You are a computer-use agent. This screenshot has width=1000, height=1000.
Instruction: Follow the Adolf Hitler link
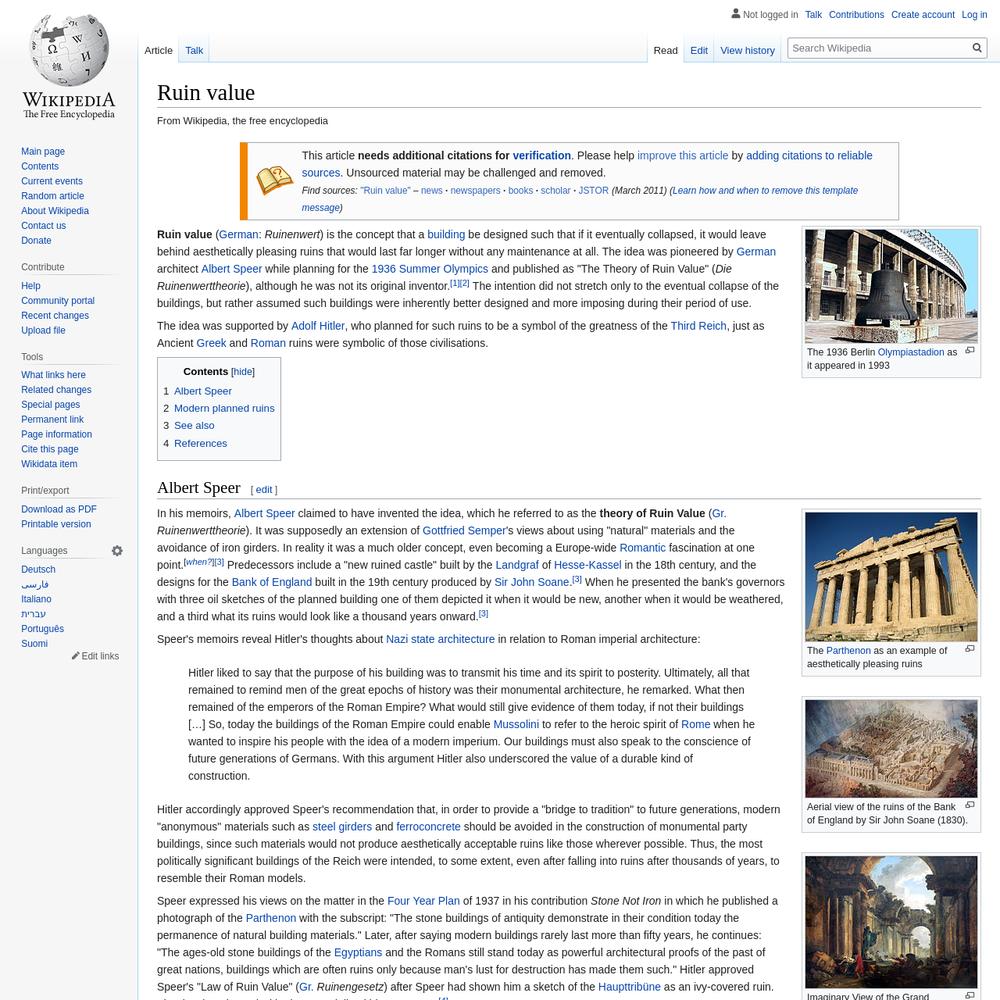click(x=318, y=326)
